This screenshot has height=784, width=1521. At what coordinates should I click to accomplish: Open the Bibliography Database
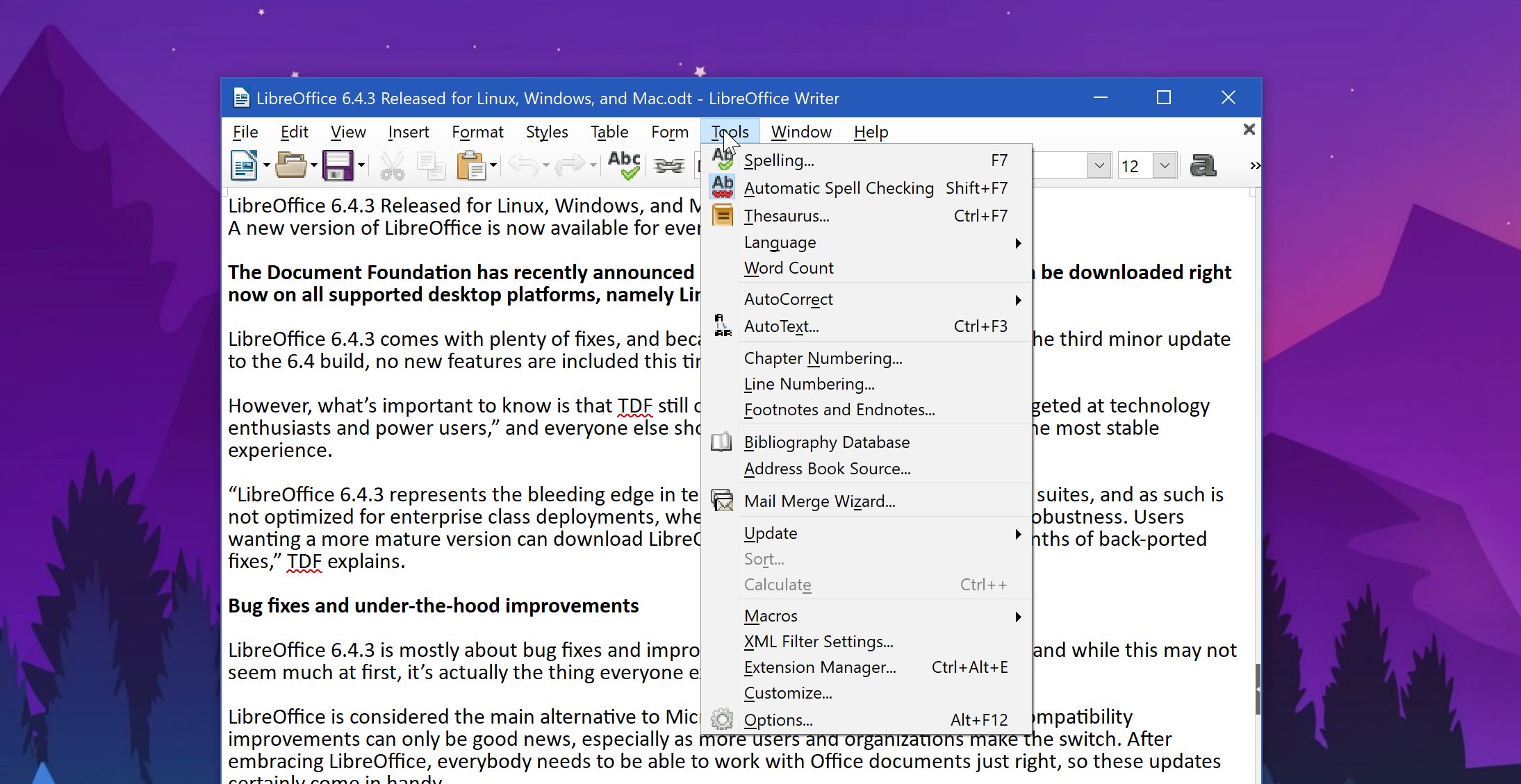coord(827,442)
